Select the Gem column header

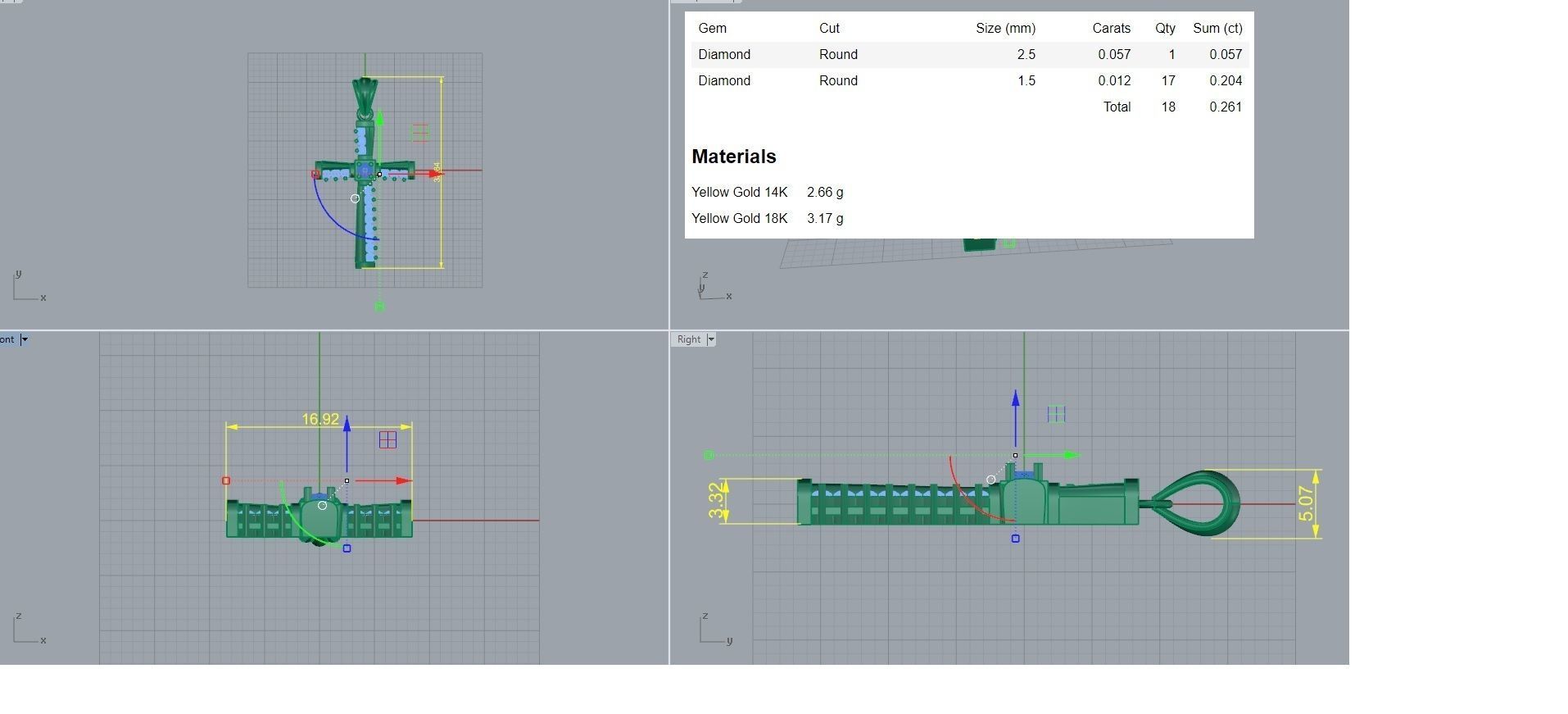(x=712, y=28)
